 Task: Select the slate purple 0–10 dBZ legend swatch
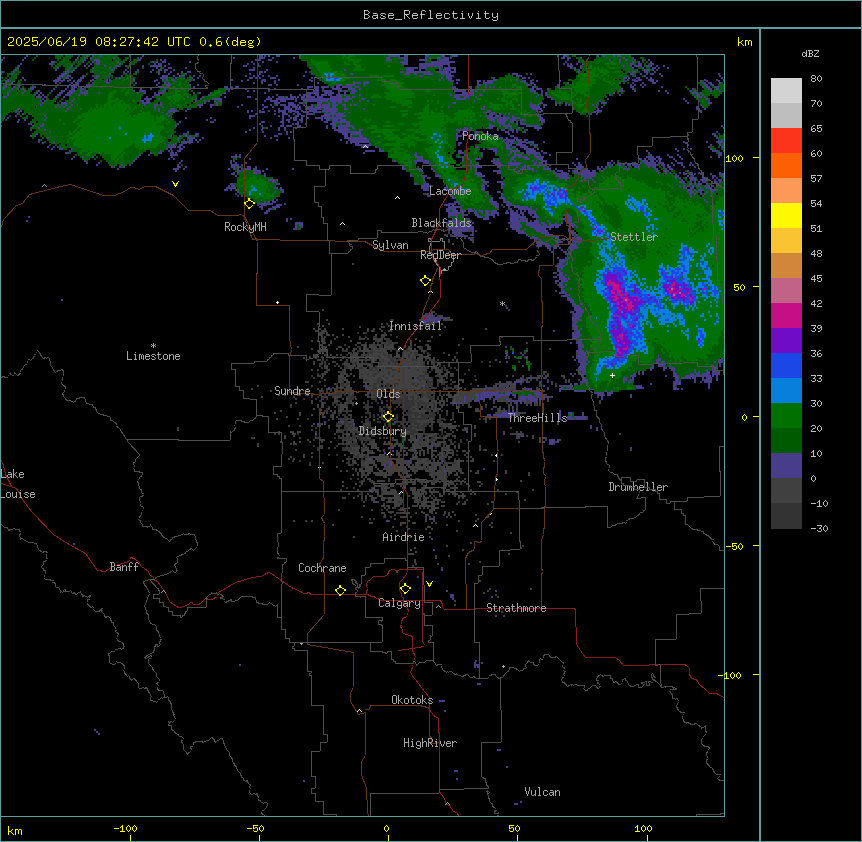[786, 466]
